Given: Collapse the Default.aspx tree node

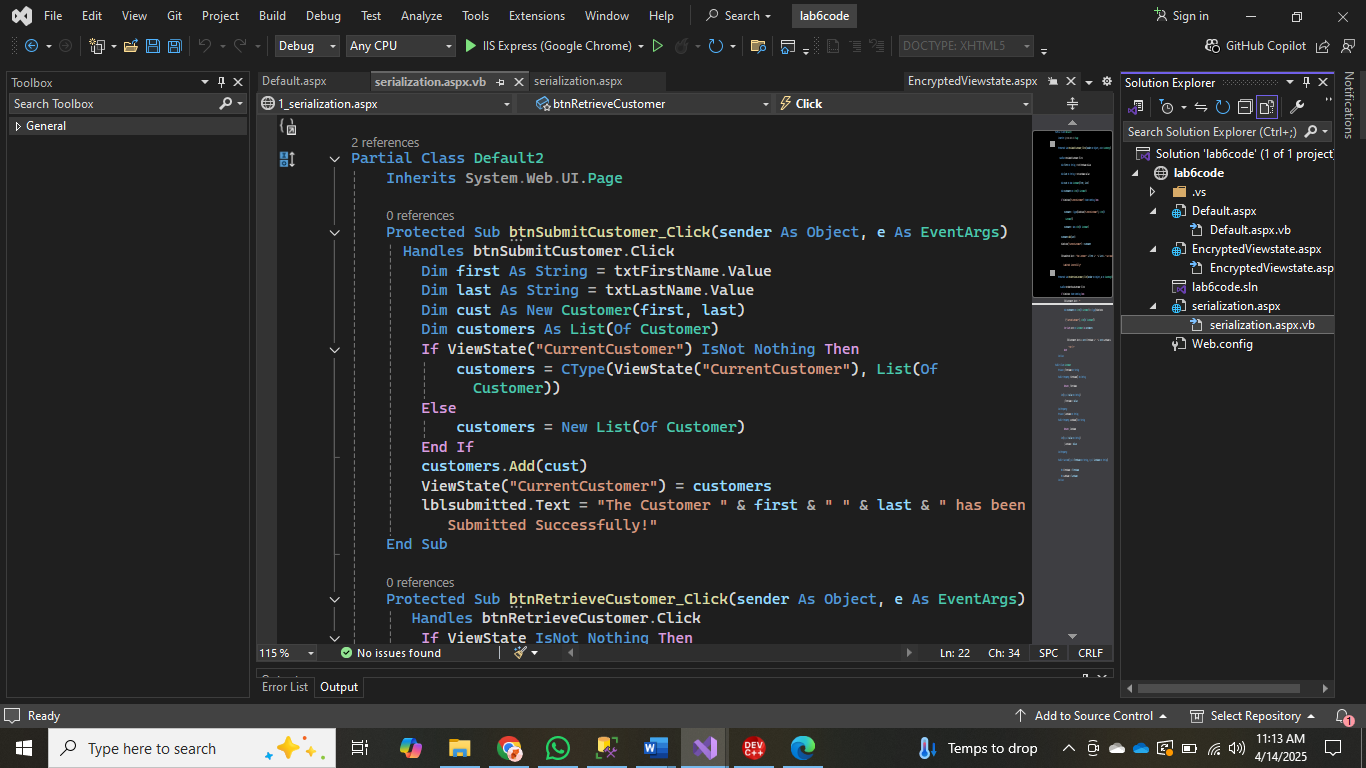Looking at the screenshot, I should point(1152,211).
